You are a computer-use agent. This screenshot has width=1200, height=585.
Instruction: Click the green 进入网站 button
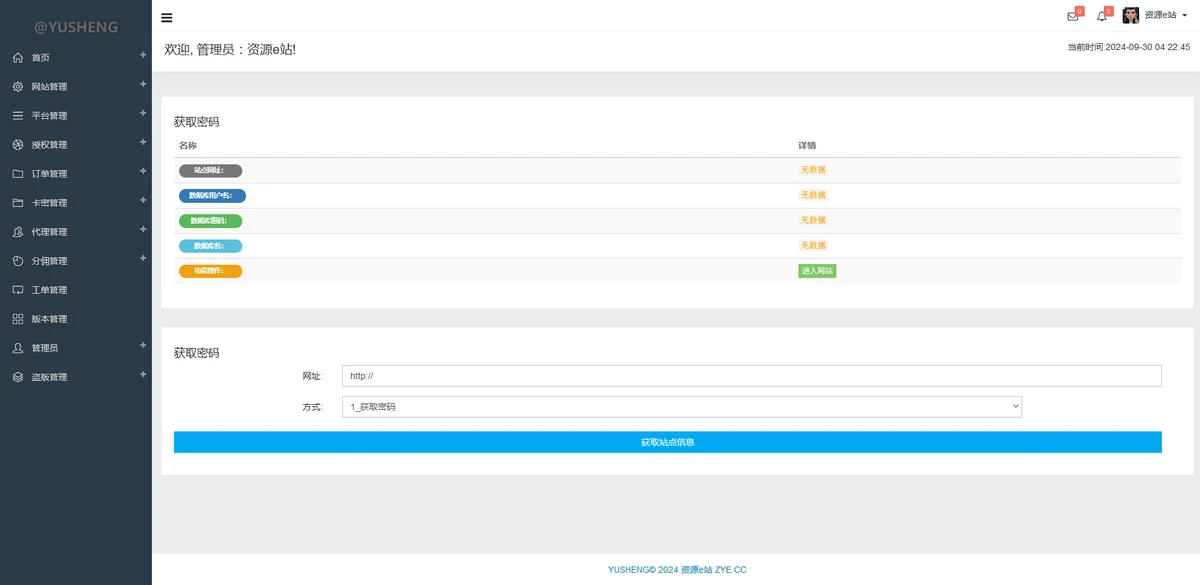[817, 271]
